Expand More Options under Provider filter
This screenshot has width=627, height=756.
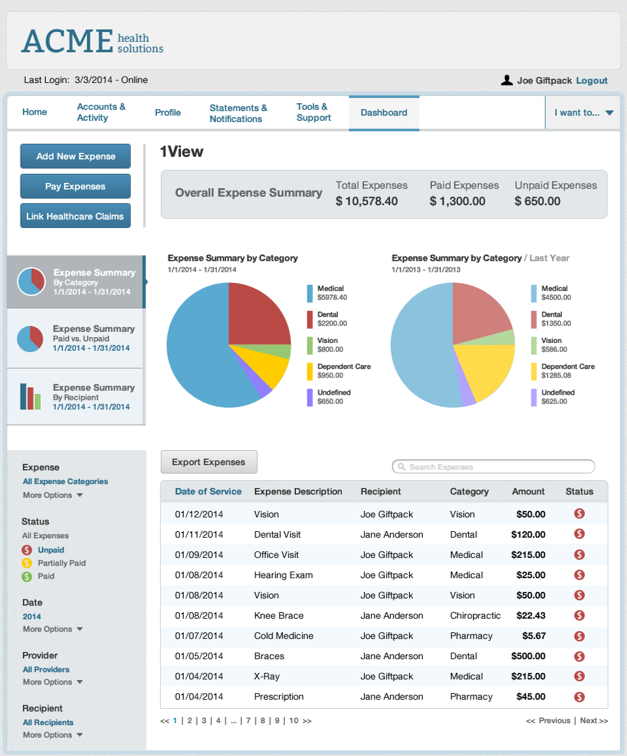[x=52, y=682]
